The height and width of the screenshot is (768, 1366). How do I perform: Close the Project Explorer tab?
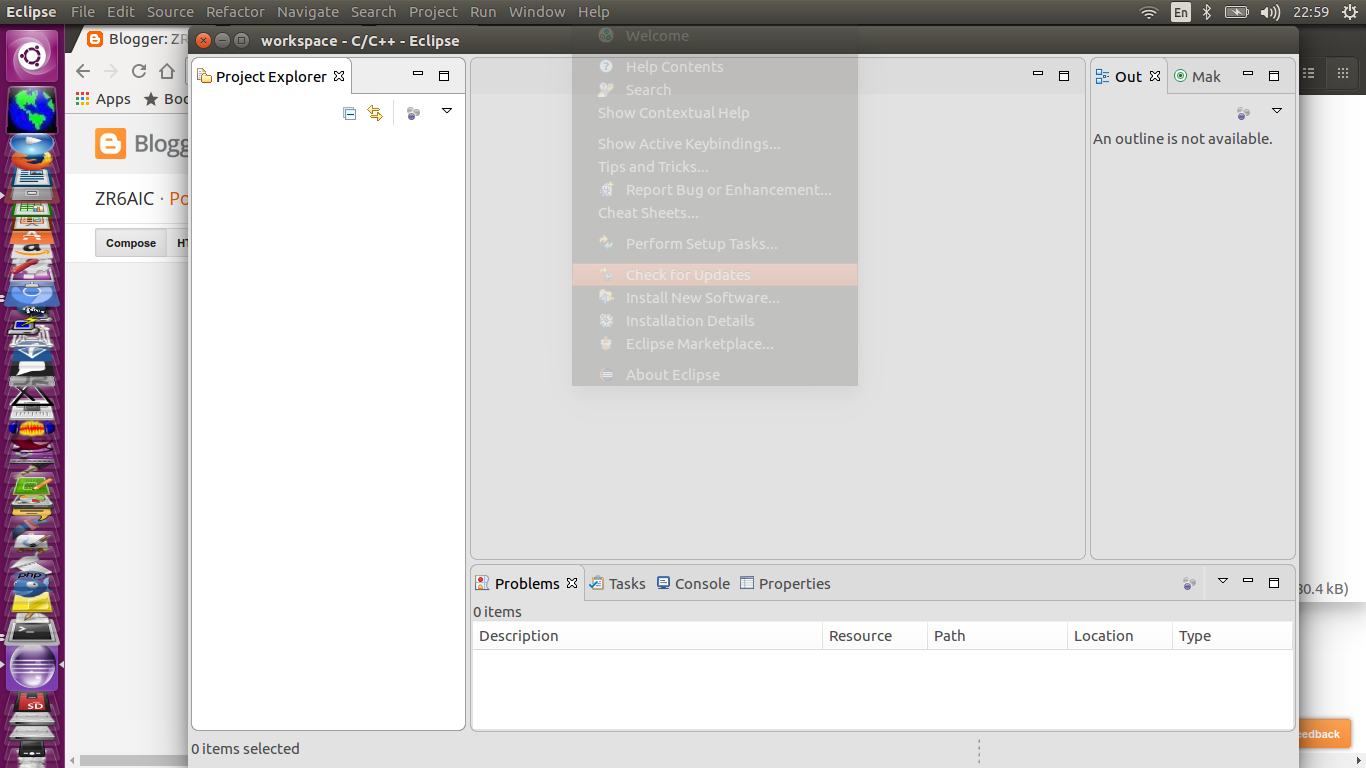tap(339, 76)
